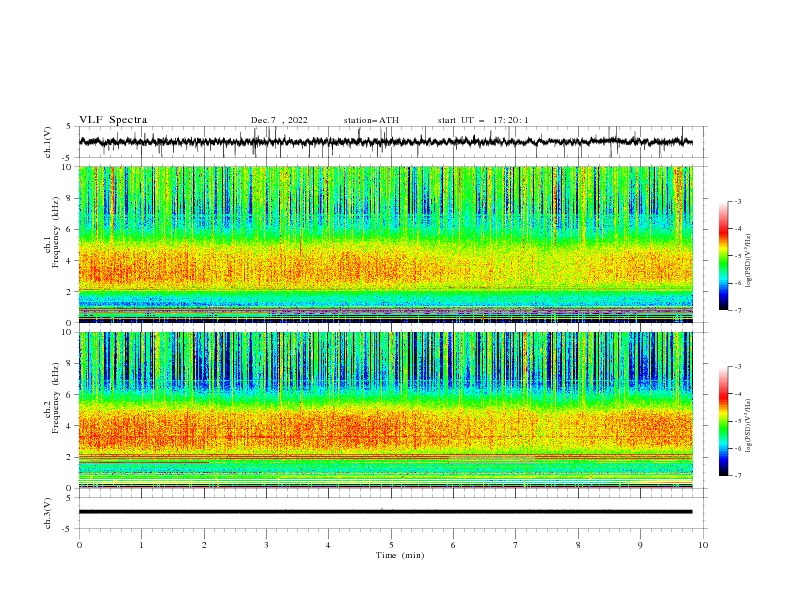The image size is (792, 612).
Task: Click the "ch.1(V)" axis label
Action: click(48, 142)
